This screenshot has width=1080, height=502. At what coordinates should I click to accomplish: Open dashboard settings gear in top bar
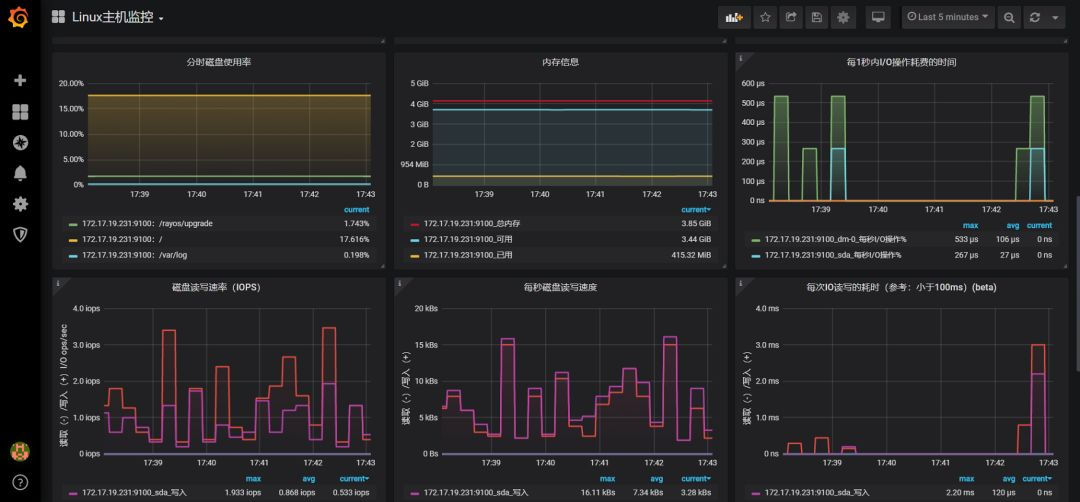(842, 17)
